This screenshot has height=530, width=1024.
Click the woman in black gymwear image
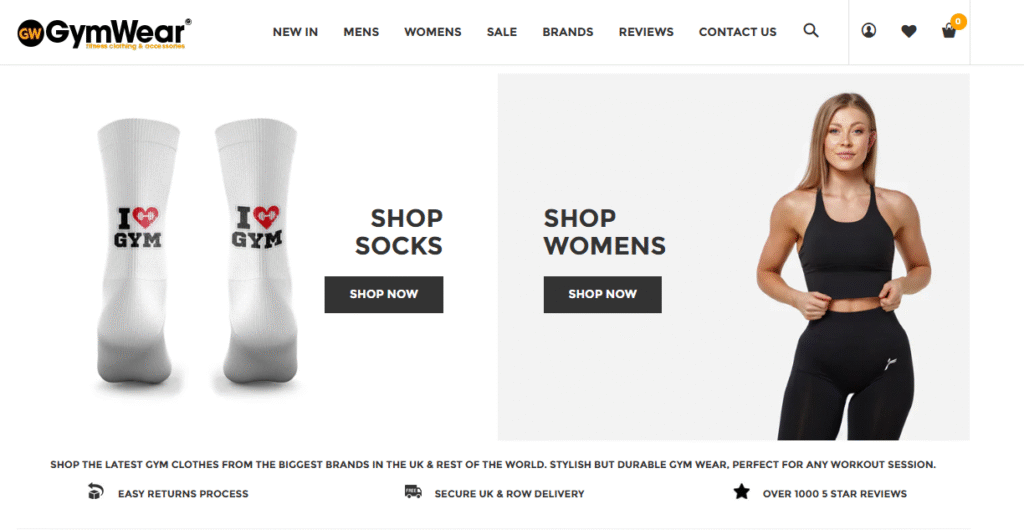coord(842,266)
